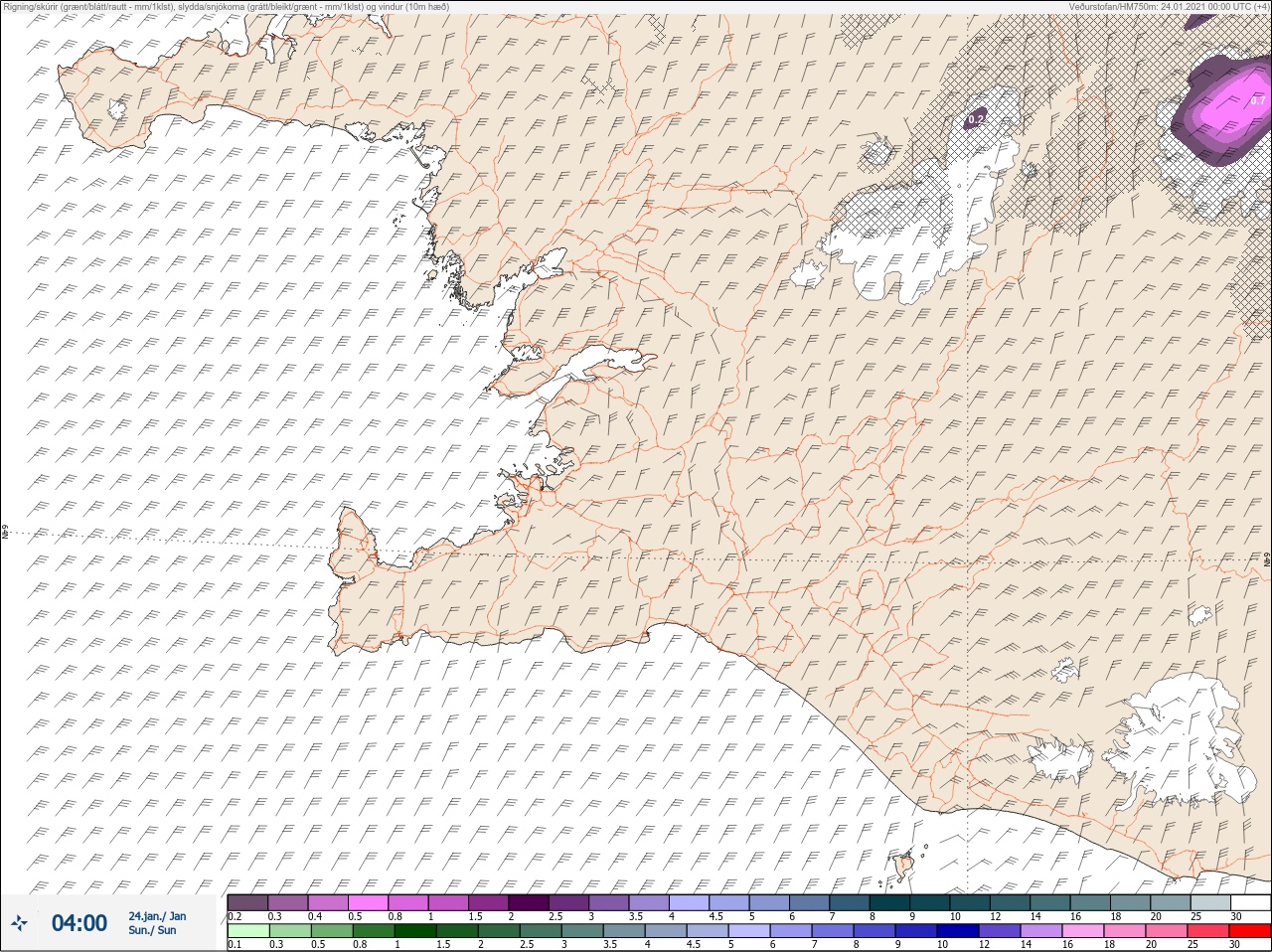Viewport: 1272px width, 952px height.
Task: Click the '24.jan./ Jan' date label
Action: point(157,916)
